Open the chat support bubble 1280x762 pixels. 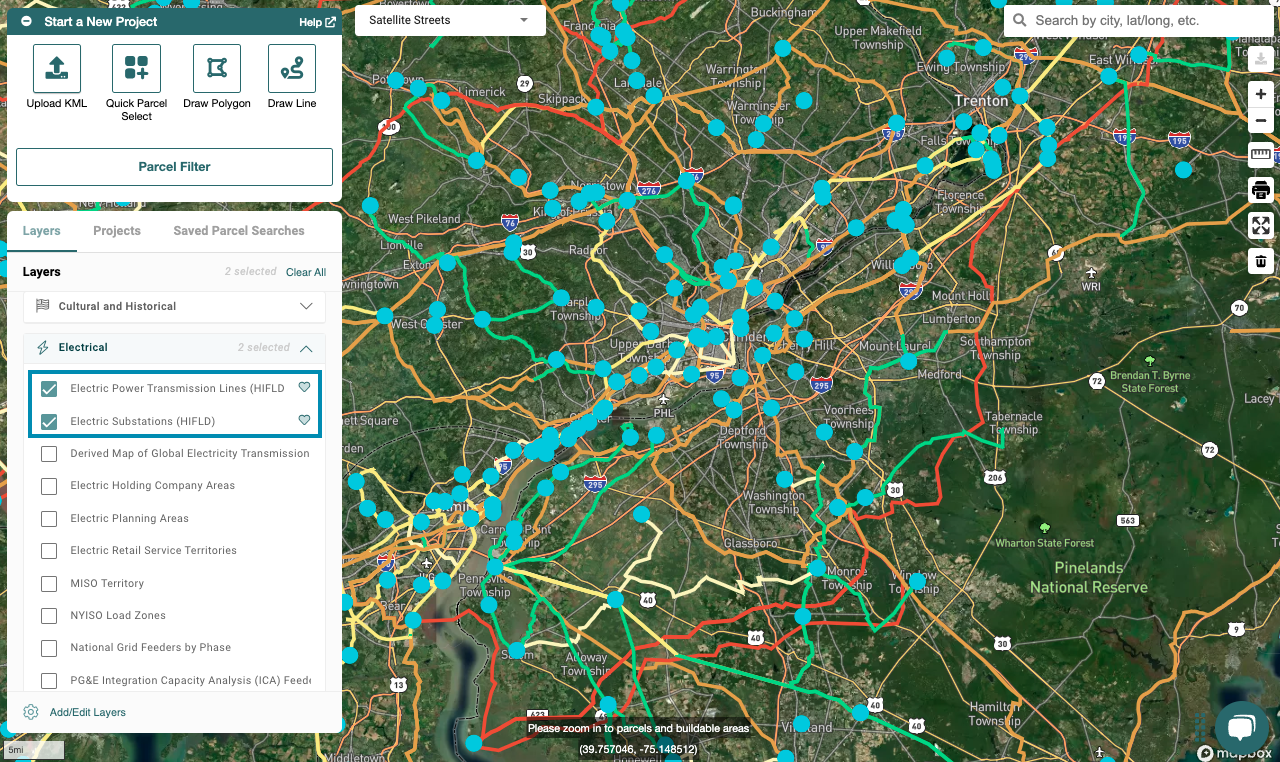coord(1241,728)
